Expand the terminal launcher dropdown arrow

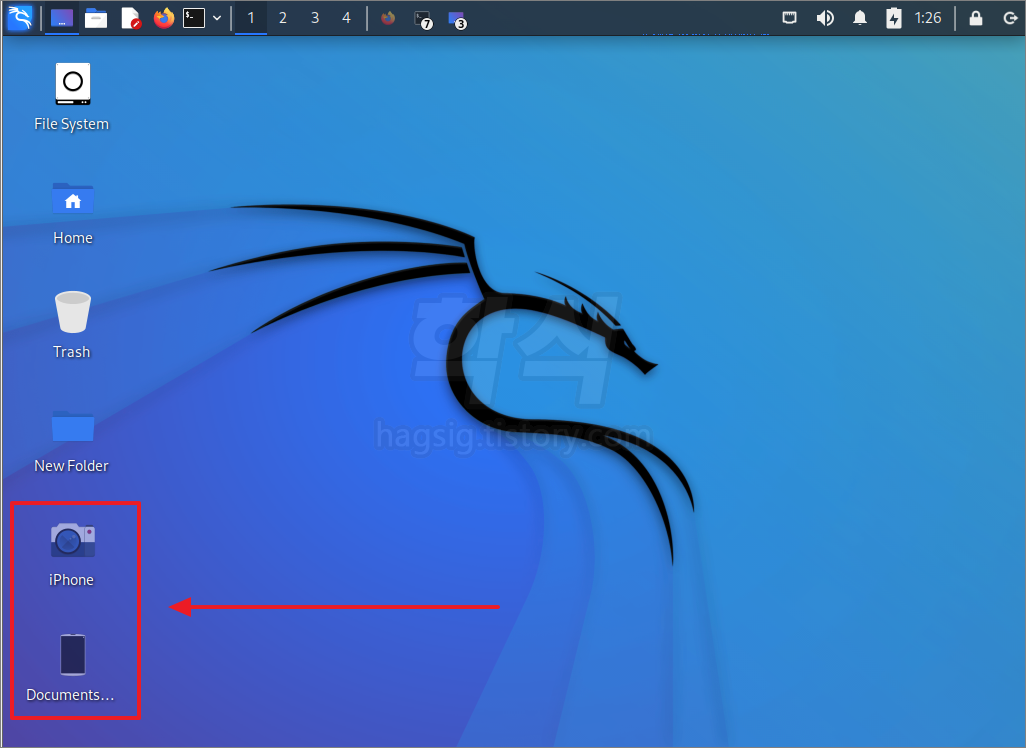point(217,18)
